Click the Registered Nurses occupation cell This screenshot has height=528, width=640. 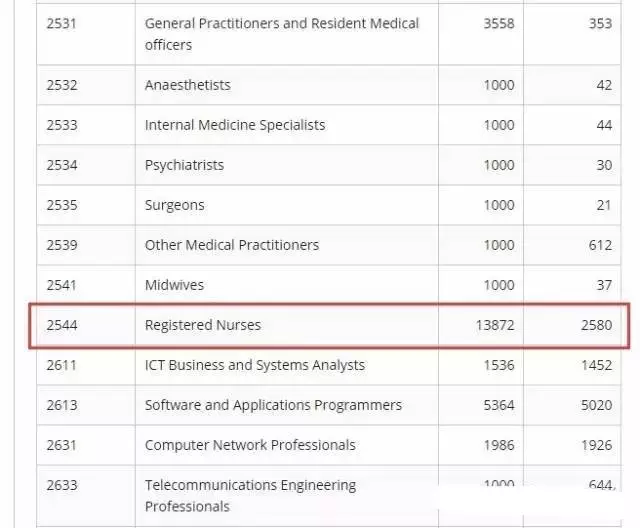click(202, 325)
